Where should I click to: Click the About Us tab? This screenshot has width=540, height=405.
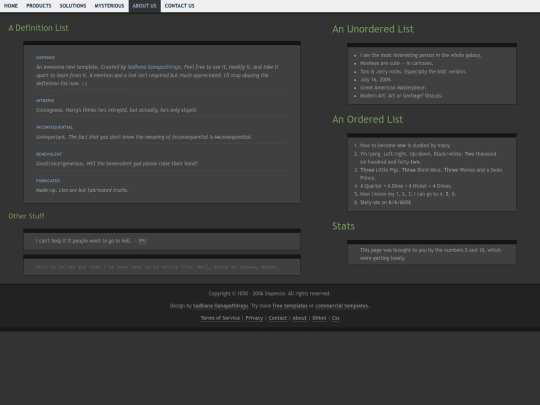coord(145,6)
